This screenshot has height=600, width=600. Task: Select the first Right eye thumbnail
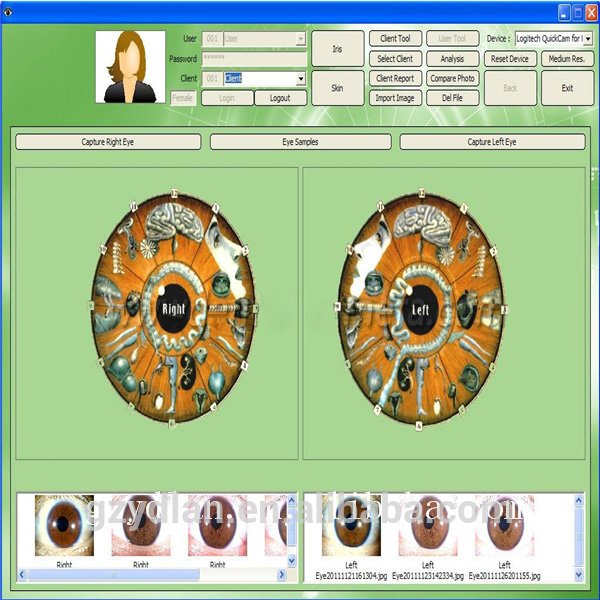tap(64, 525)
